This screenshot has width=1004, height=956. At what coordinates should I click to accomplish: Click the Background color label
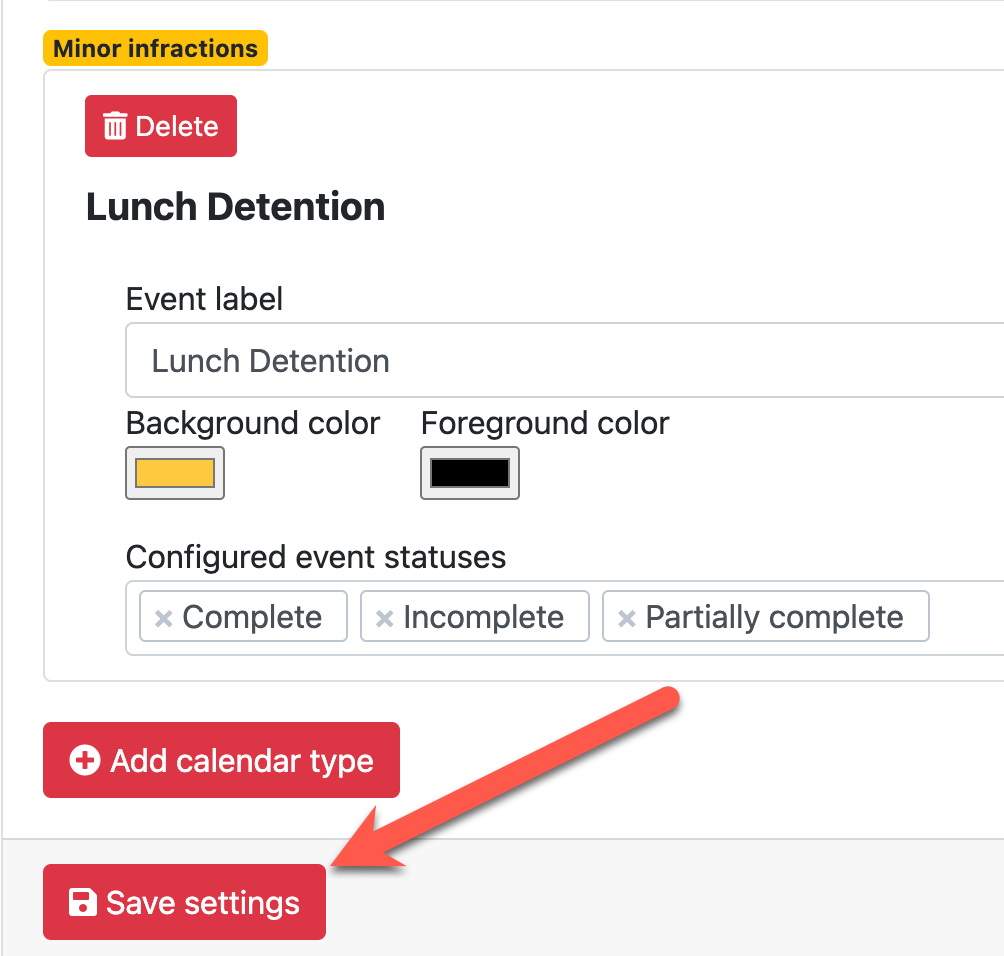point(253,423)
